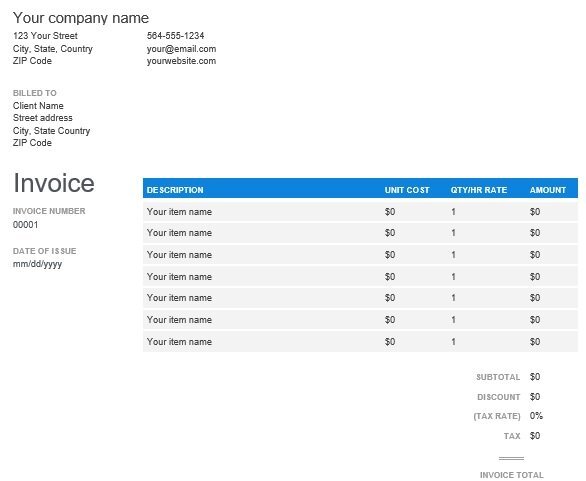Click the DESCRIPTION column header

[x=175, y=190]
